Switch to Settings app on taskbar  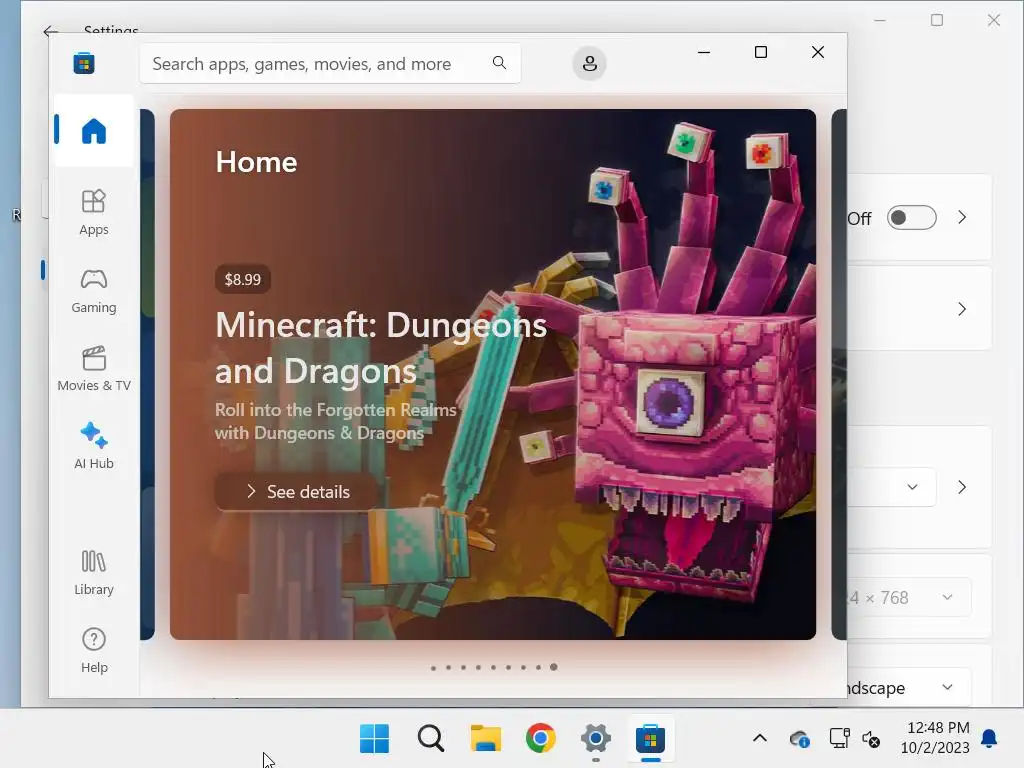click(596, 739)
